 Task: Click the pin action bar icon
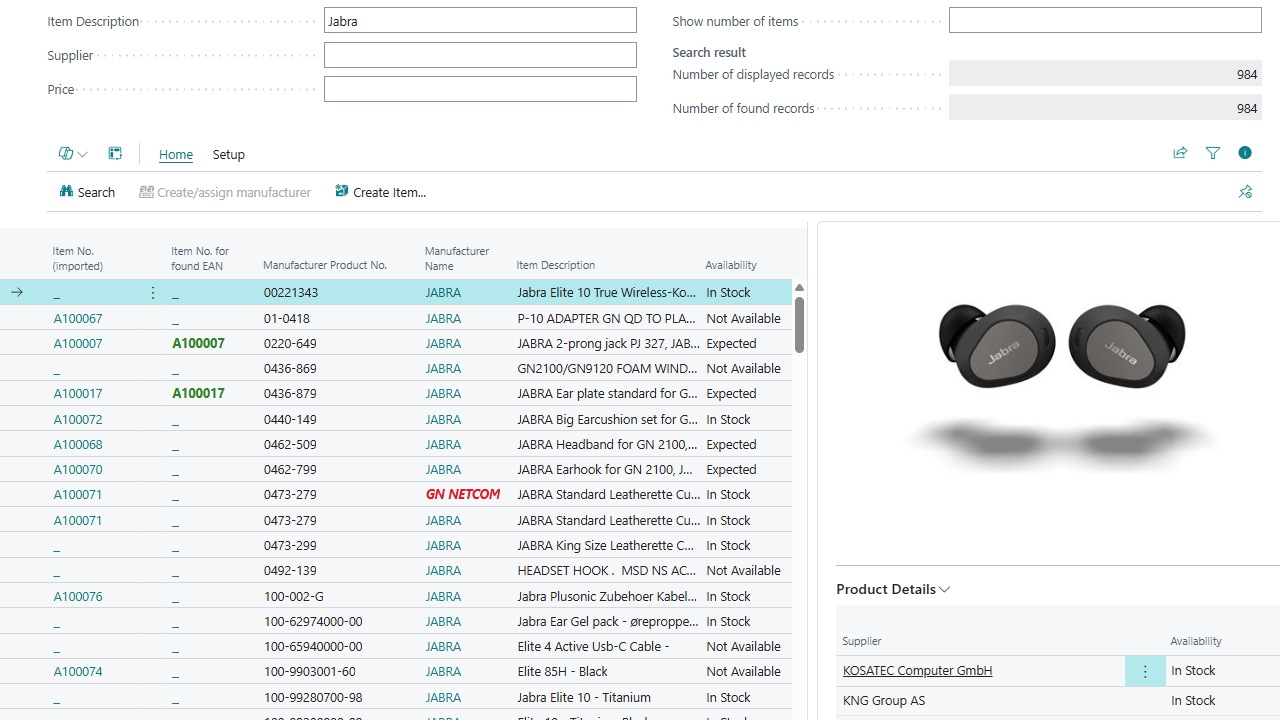point(1245,192)
